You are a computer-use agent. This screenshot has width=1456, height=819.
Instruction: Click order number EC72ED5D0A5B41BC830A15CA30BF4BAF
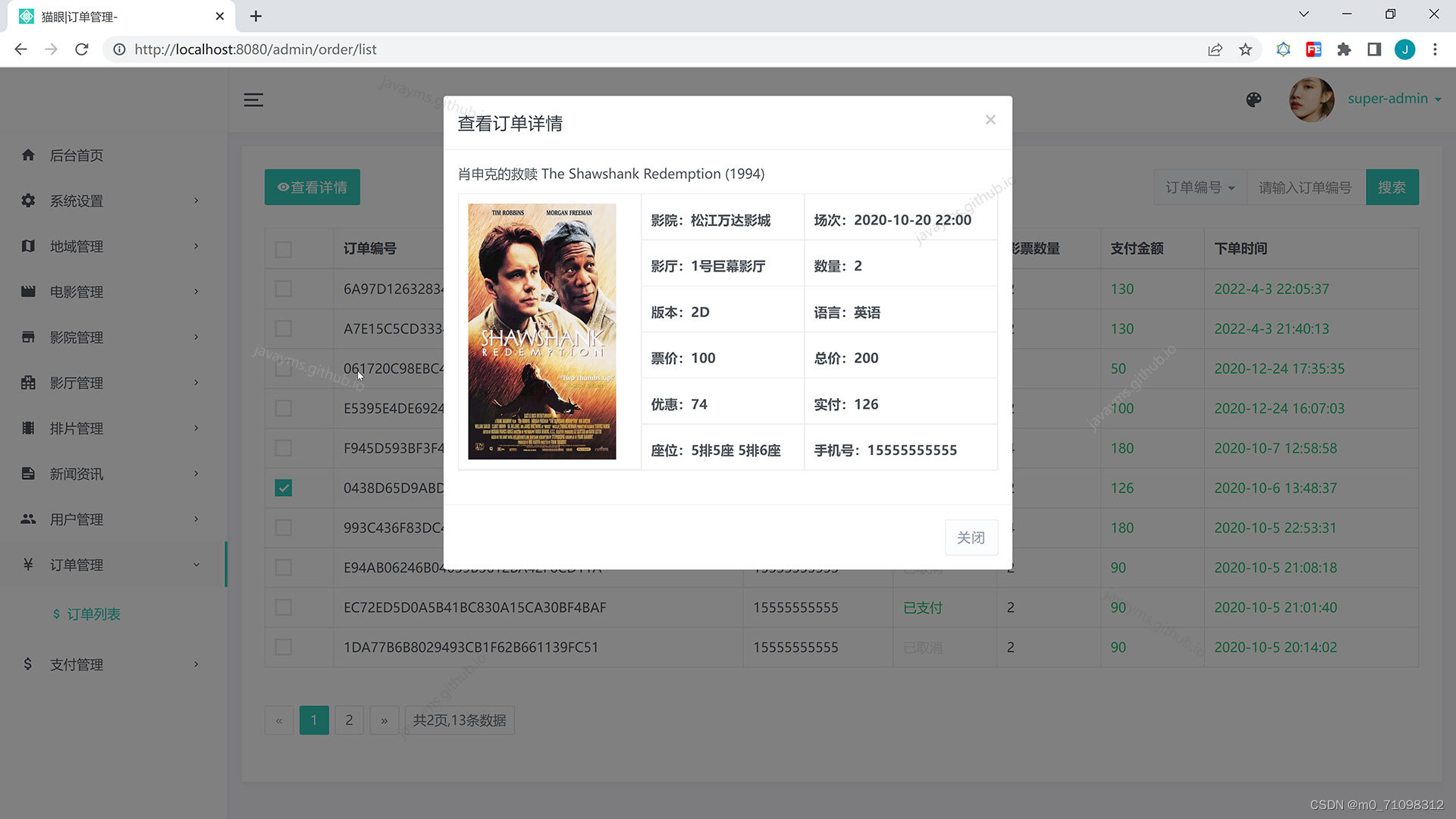pos(475,607)
